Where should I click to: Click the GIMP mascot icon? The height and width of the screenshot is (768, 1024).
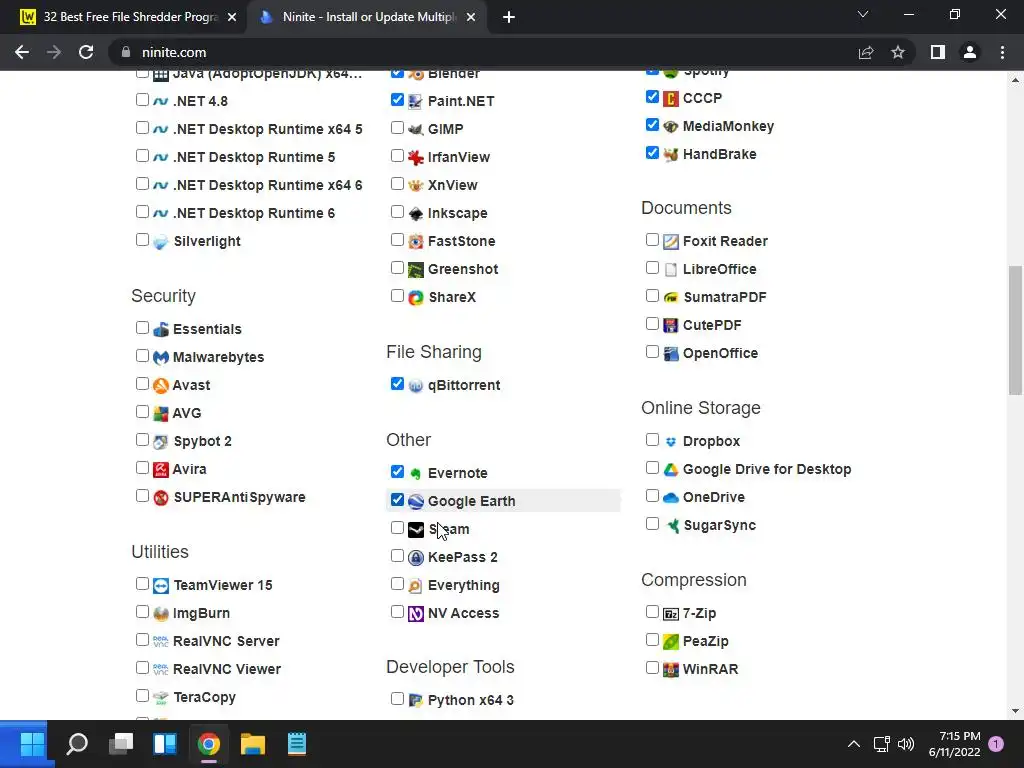tap(415, 129)
